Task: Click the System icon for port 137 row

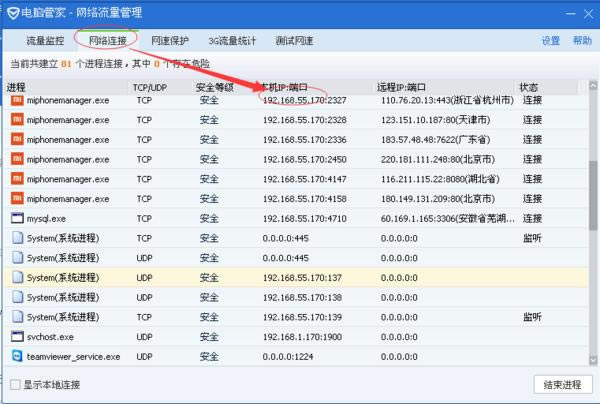Action: 16,277
